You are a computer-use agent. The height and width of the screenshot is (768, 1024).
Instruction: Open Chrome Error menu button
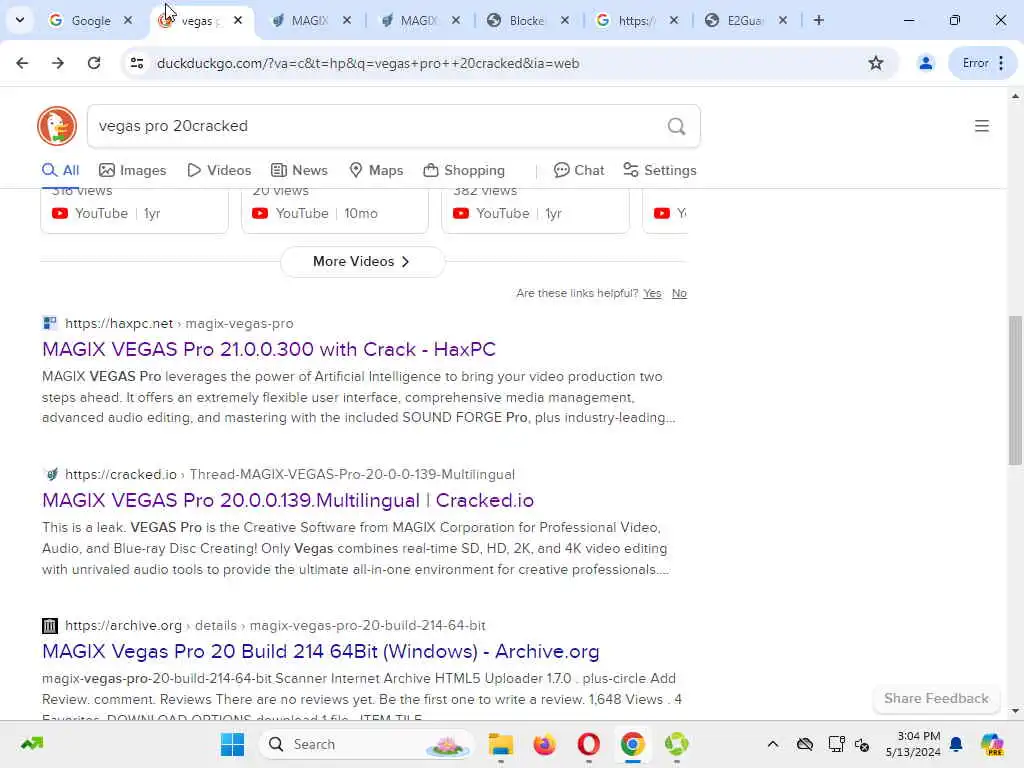pos(983,63)
